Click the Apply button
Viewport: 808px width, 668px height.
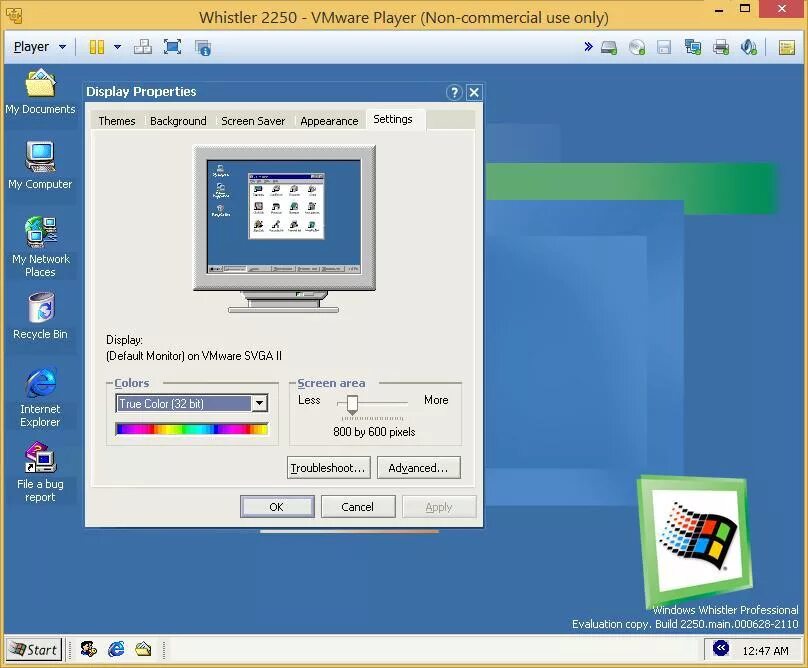439,507
